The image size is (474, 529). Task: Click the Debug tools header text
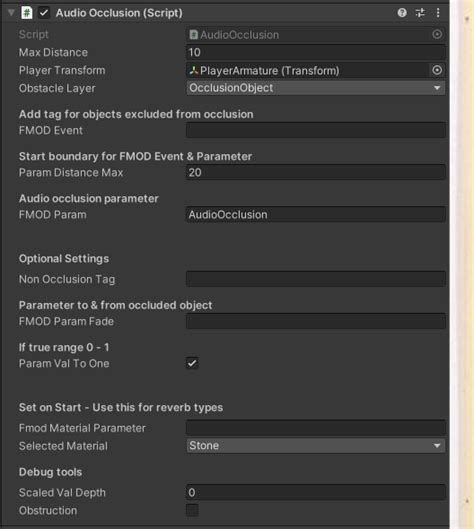point(50,472)
